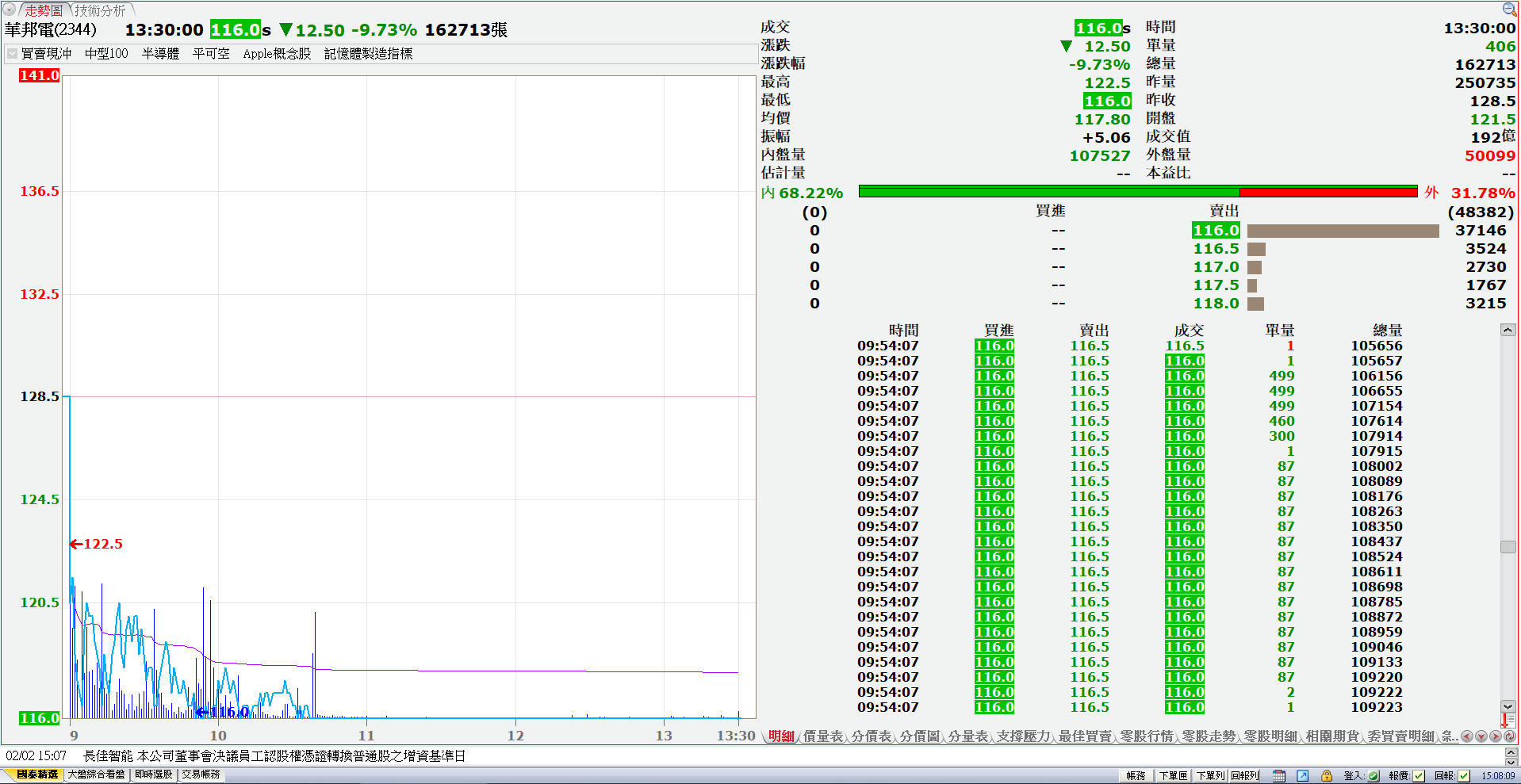Viewport: 1521px width, 784px height.
Task: Click the blue arrow popup icon in status bar
Action: pos(1303,775)
